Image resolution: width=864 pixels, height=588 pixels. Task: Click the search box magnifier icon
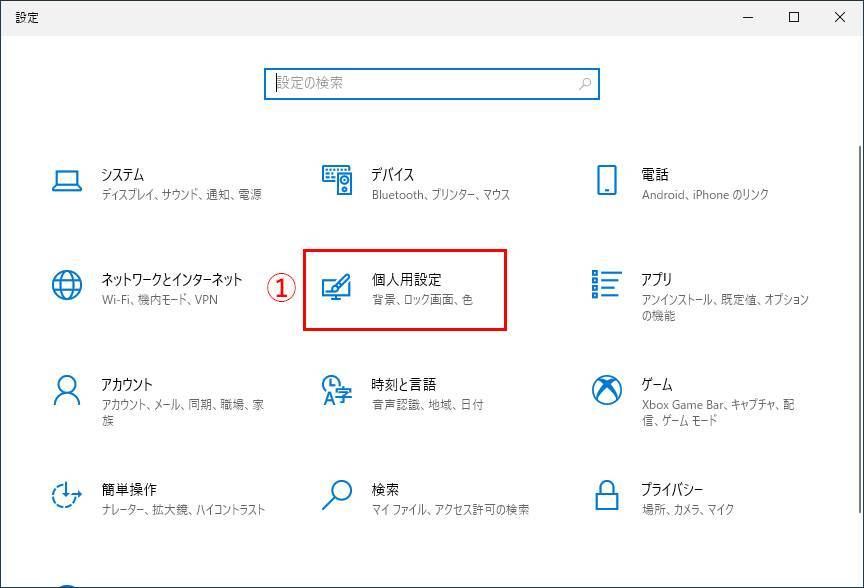coord(585,84)
